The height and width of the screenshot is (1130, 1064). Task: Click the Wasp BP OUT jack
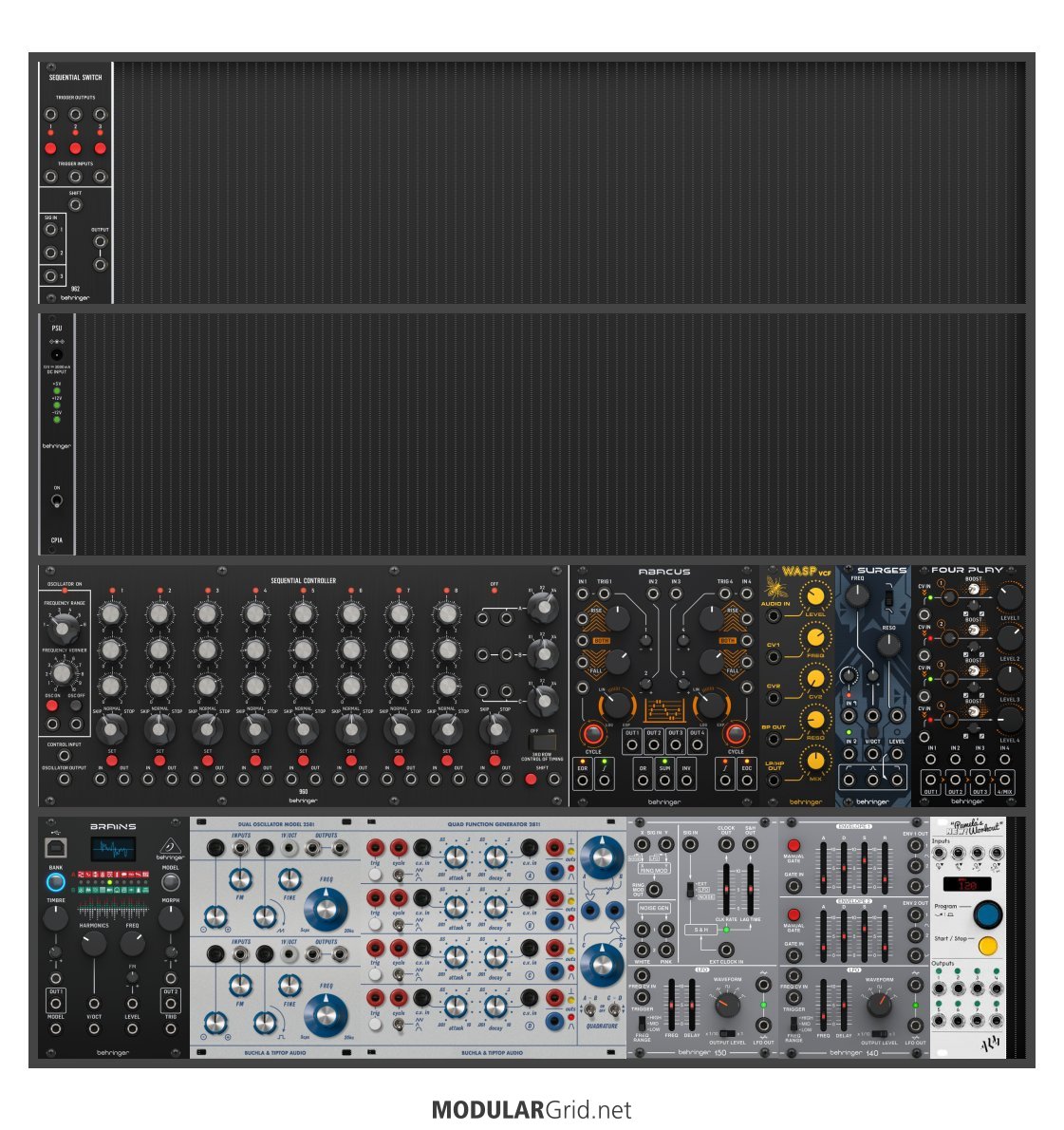click(x=773, y=740)
